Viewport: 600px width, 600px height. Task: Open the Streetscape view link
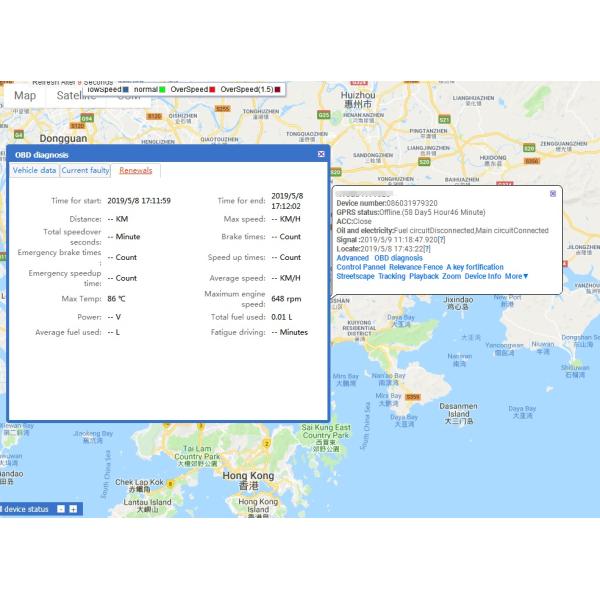354,276
